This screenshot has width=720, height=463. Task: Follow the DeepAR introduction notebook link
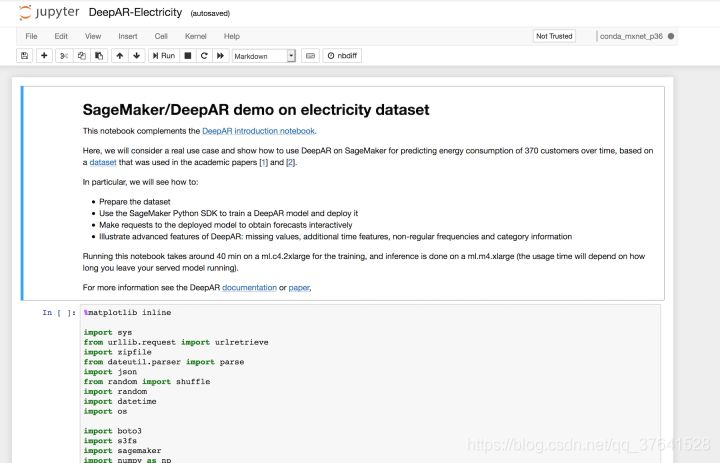click(259, 131)
